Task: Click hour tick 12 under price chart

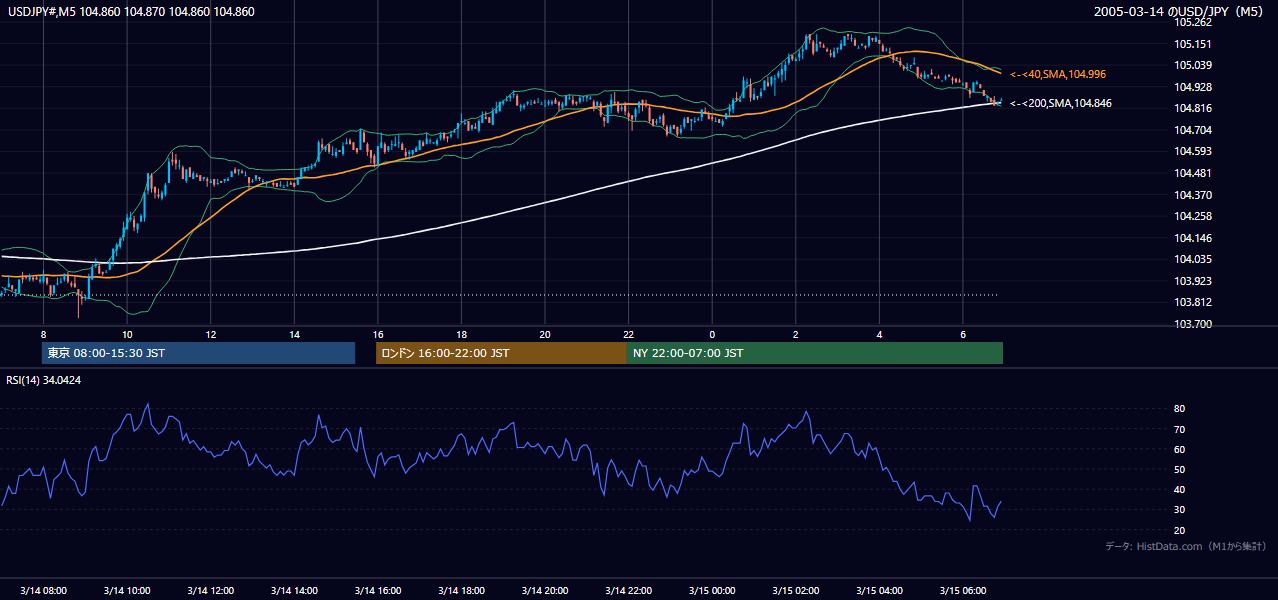Action: coord(211,334)
